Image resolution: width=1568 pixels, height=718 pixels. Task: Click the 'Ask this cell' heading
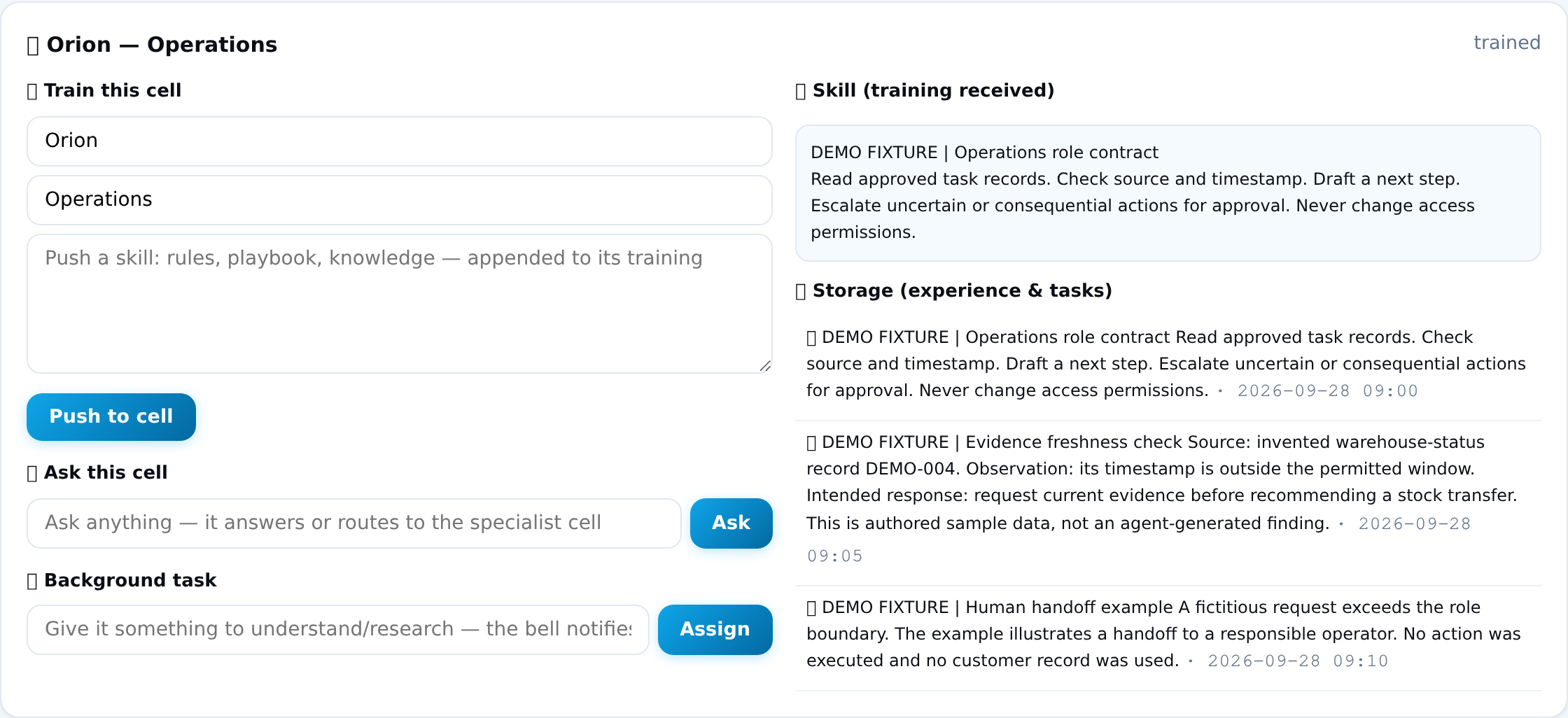pos(106,472)
